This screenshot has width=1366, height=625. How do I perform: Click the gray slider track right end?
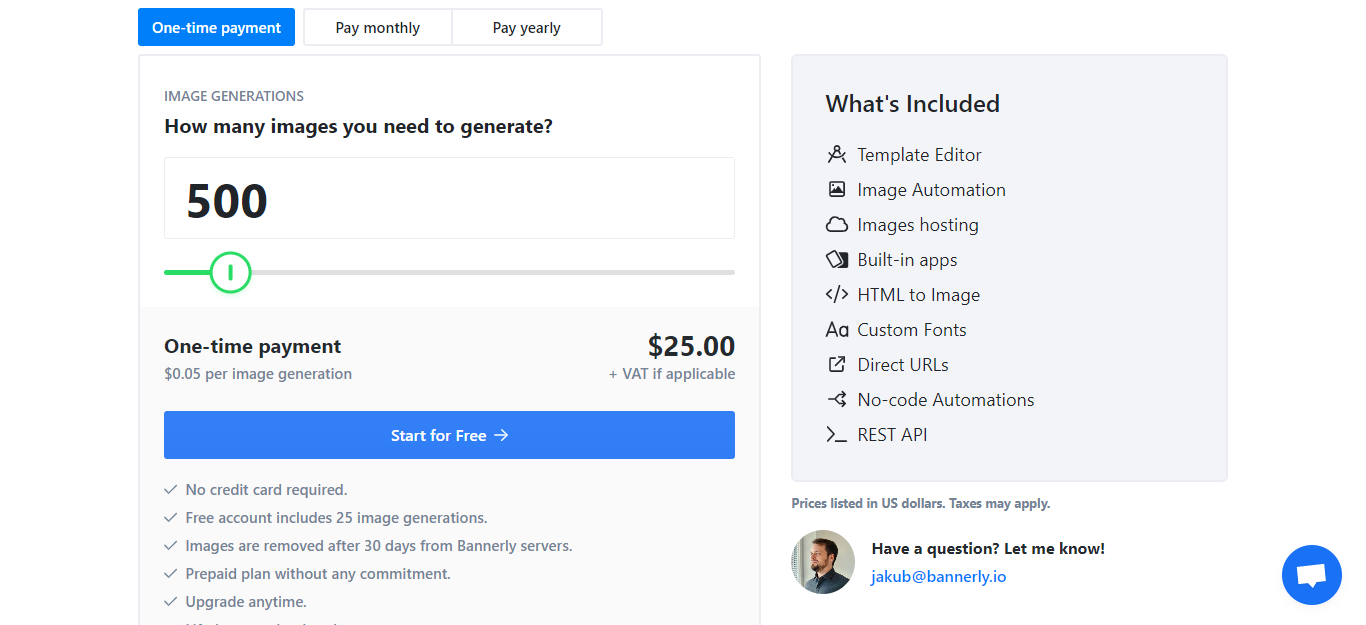click(x=728, y=272)
